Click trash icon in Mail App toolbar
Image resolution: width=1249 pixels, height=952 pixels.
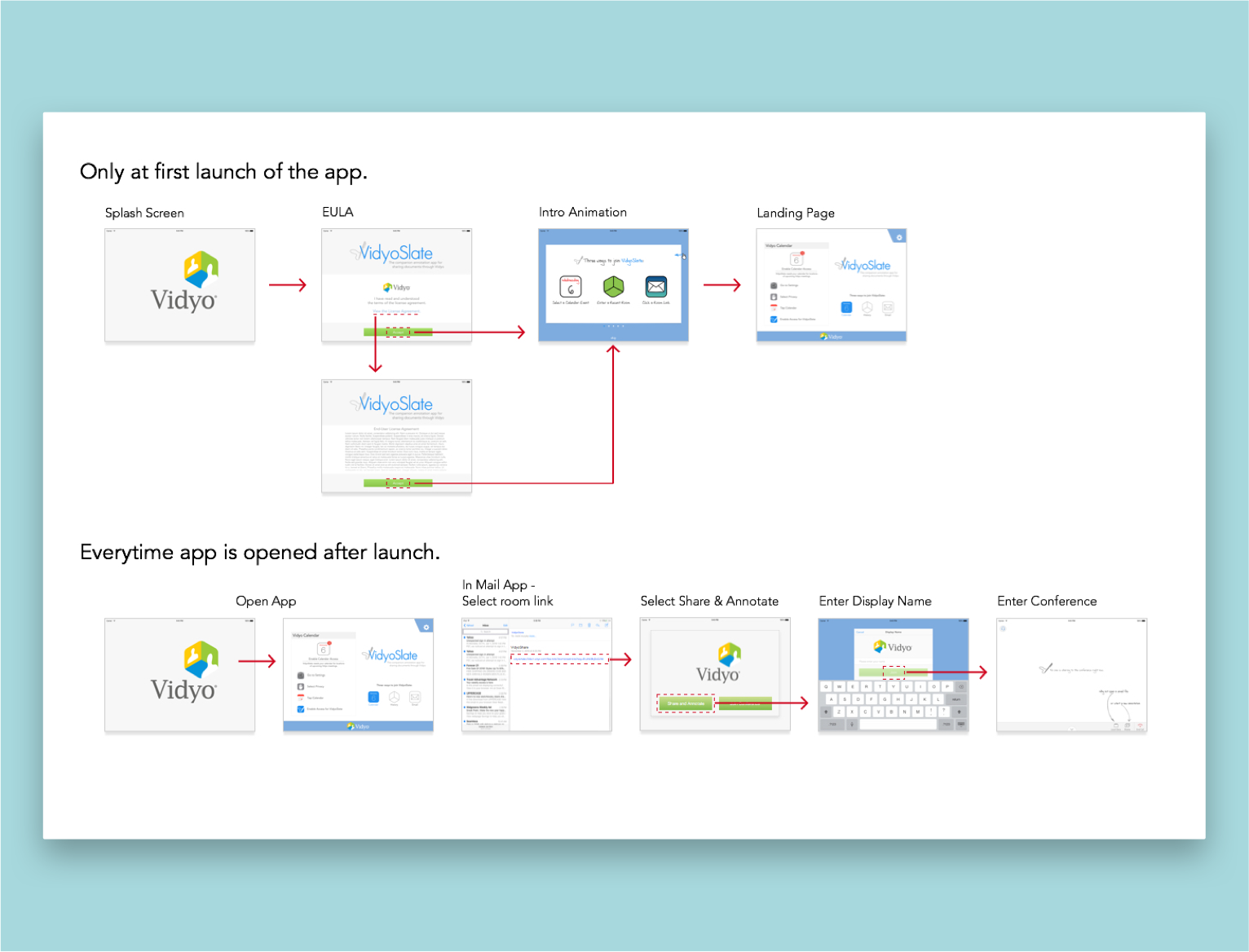point(589,625)
